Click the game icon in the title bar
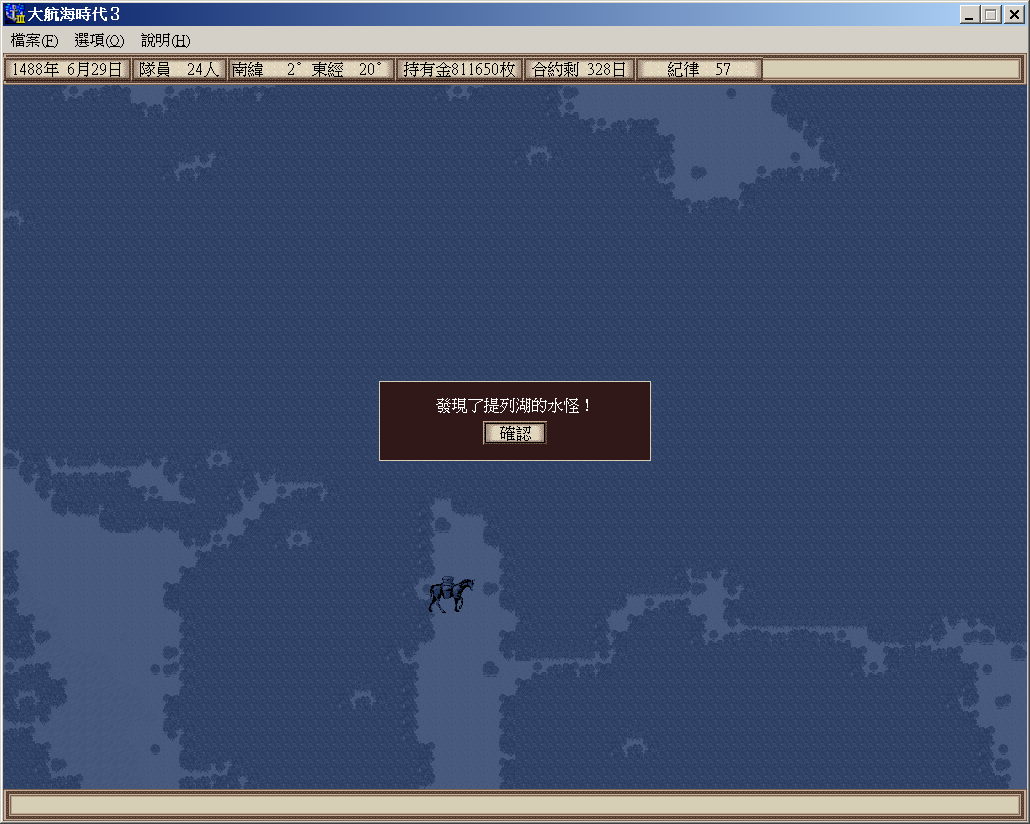Viewport: 1030px width, 824px height. click(15, 15)
